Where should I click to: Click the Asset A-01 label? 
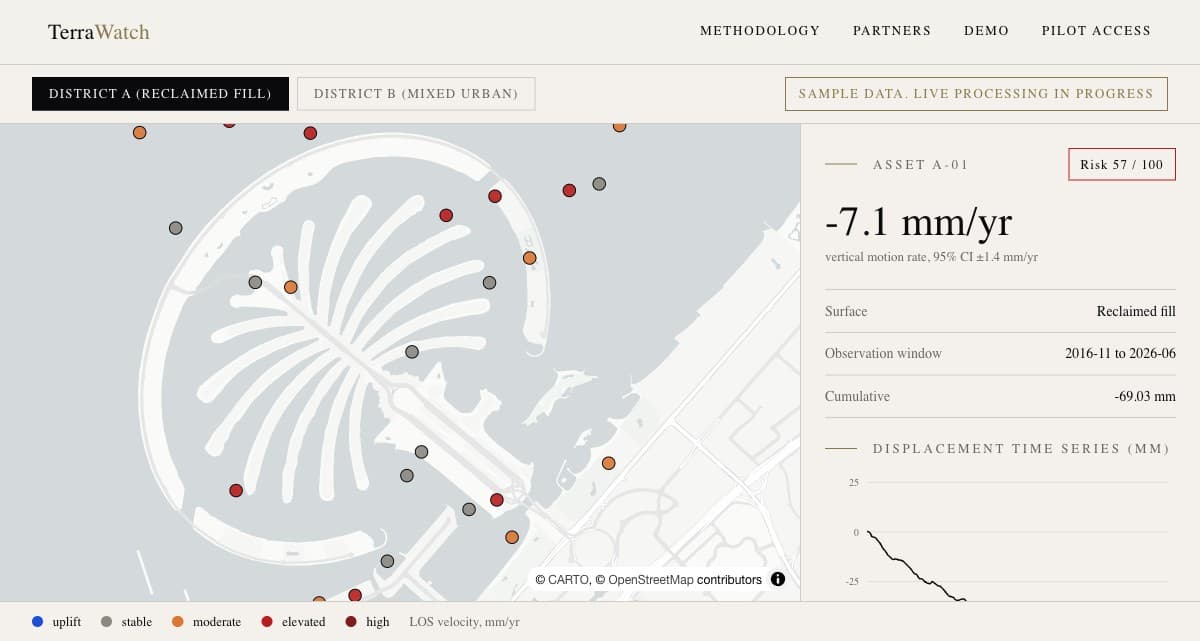921,165
